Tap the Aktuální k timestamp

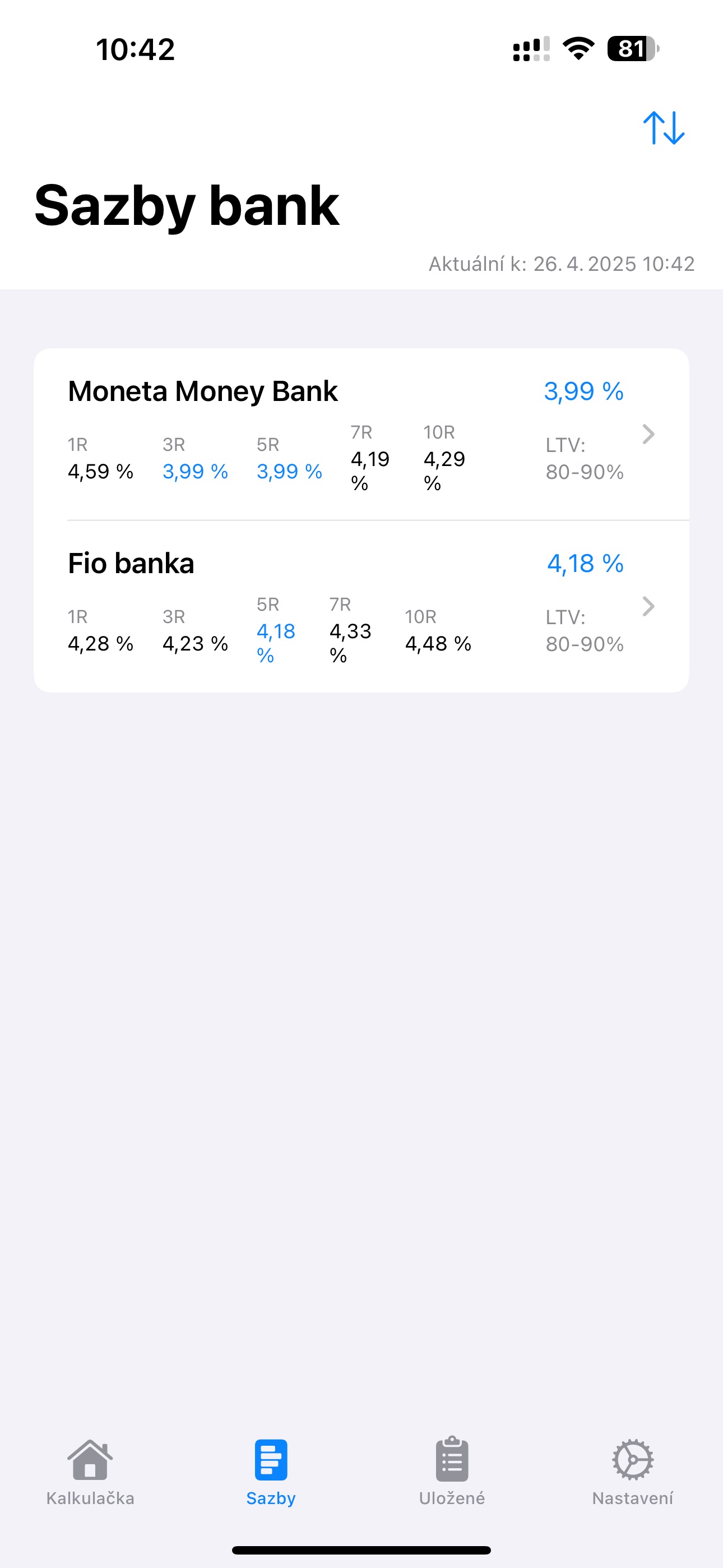561,264
